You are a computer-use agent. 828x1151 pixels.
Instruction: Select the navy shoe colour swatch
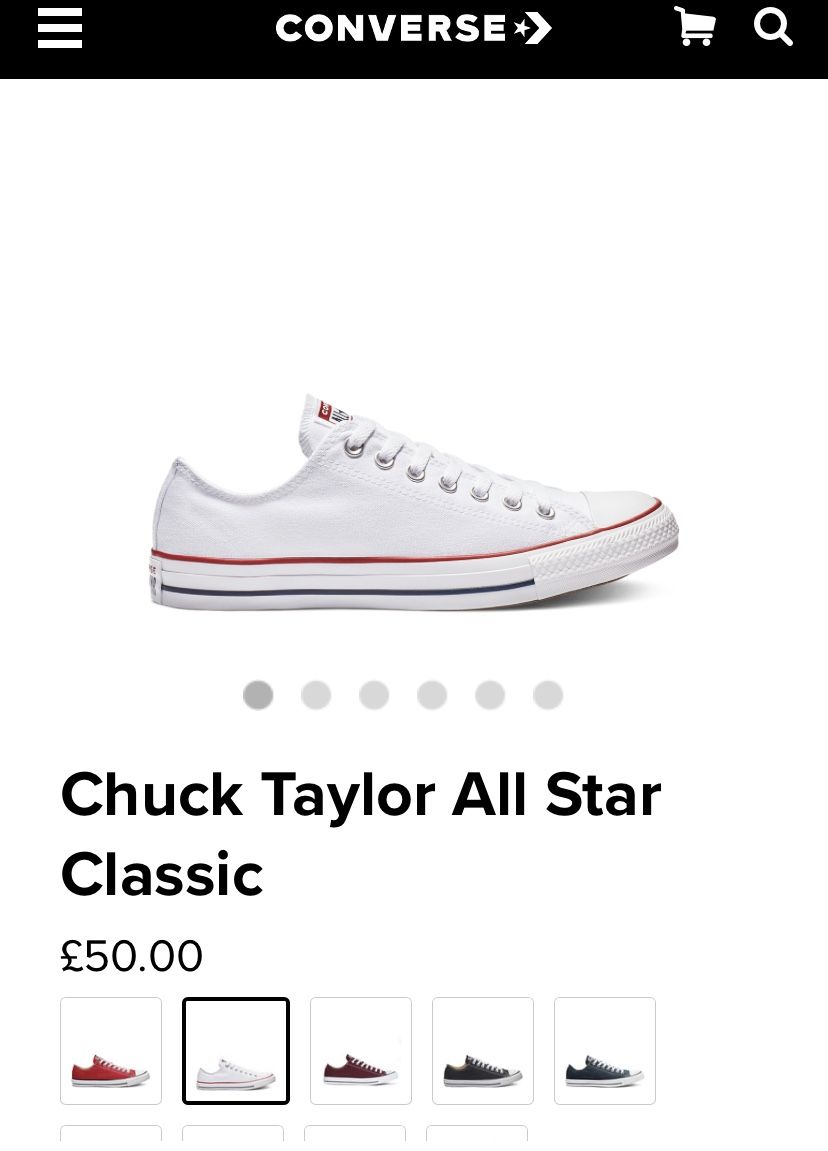pos(604,1050)
